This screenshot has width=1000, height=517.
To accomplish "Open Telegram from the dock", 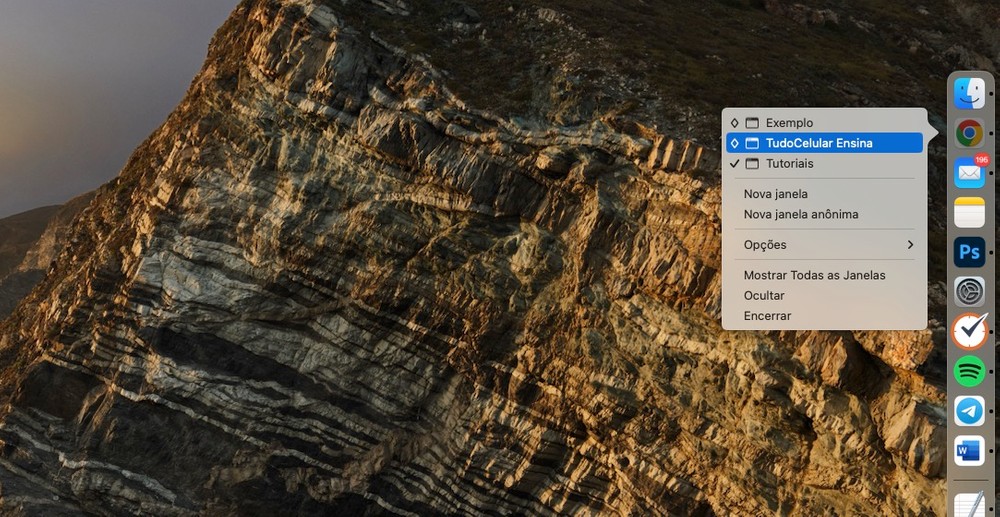I will click(969, 410).
